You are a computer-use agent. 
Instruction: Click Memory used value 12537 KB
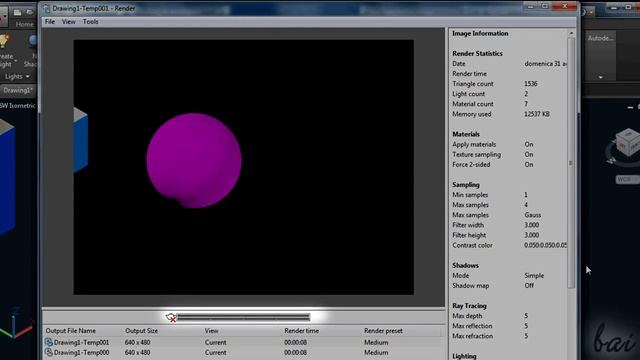click(537, 114)
